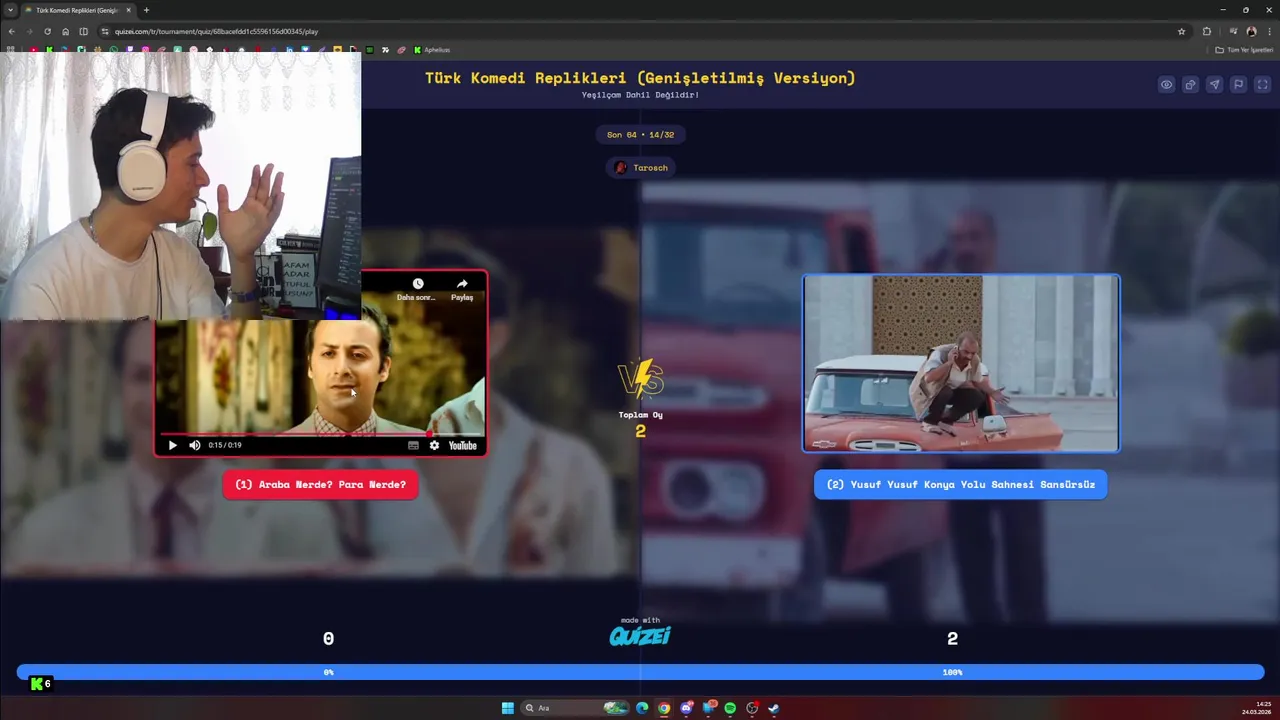Open YouTube player settings gear
The width and height of the screenshot is (1280, 720).
pos(434,445)
